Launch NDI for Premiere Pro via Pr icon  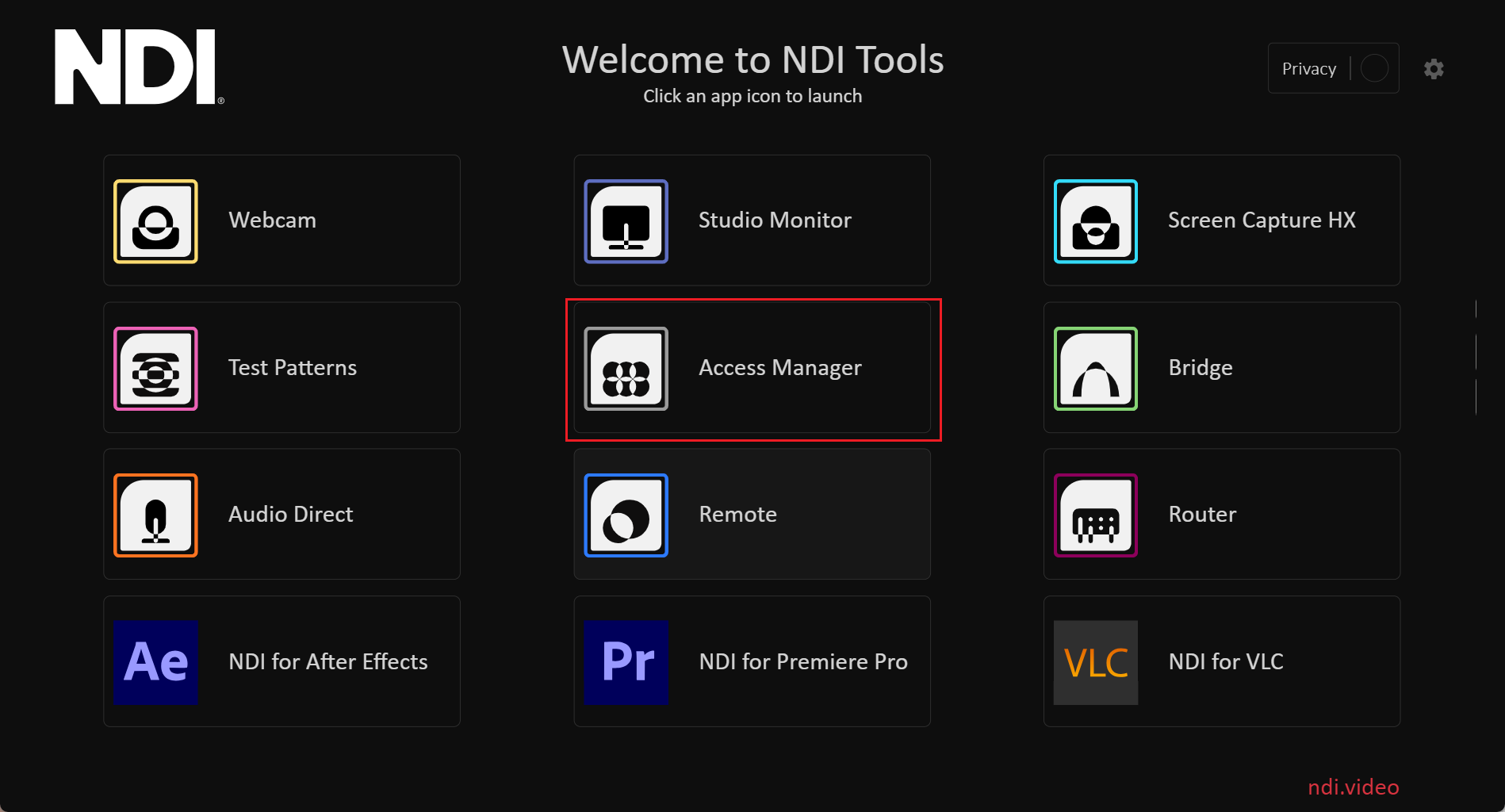tap(626, 662)
